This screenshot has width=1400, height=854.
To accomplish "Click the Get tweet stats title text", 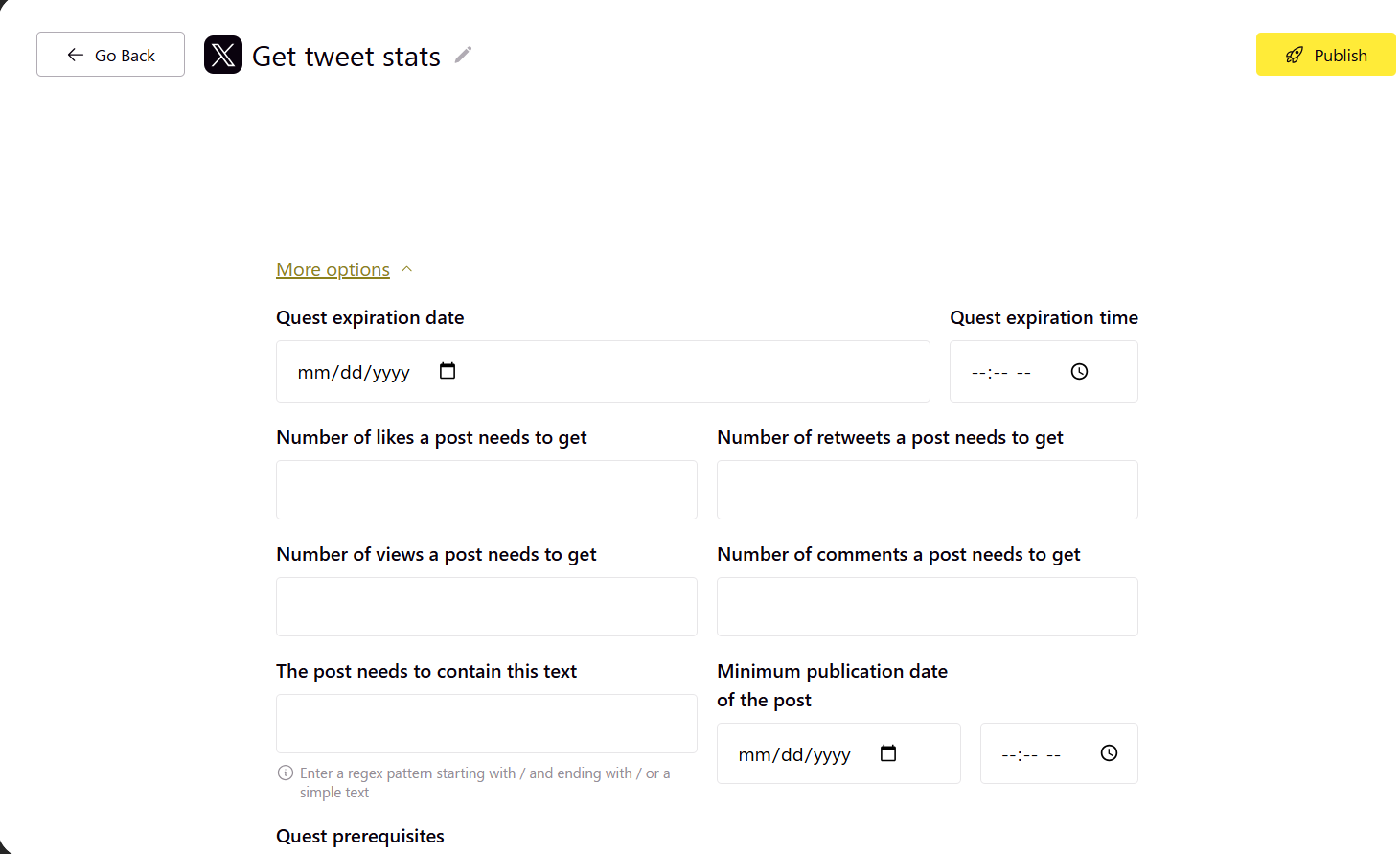I will pos(346,57).
